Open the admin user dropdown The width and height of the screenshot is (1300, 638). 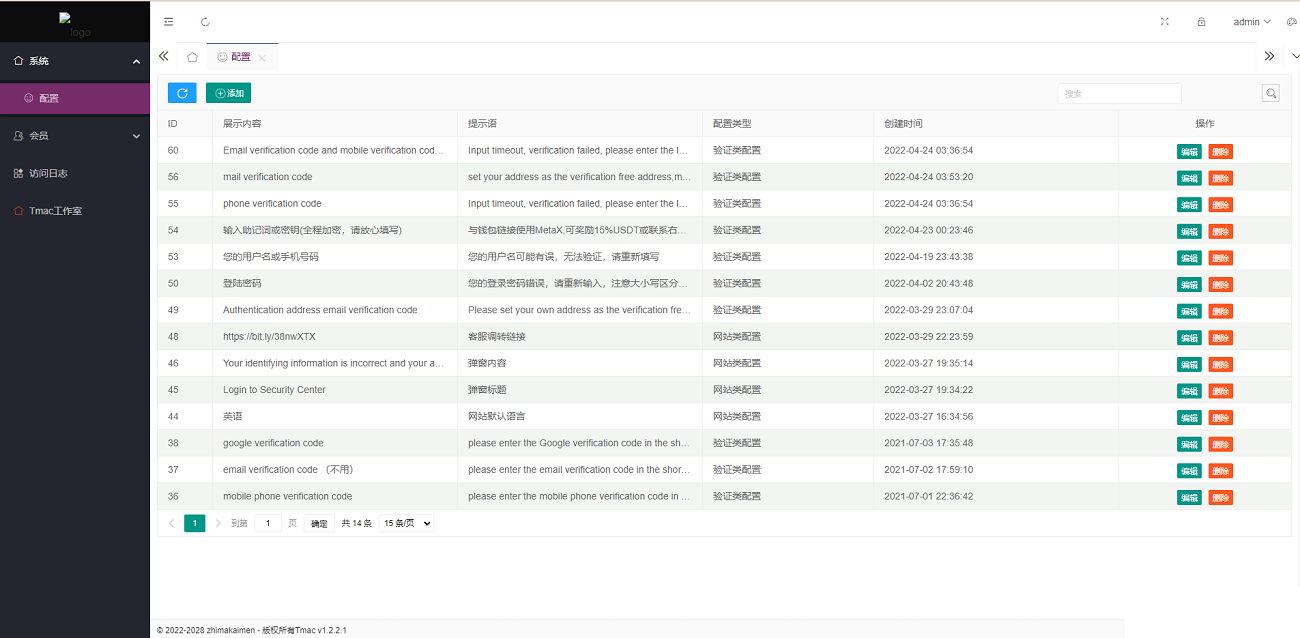click(1251, 21)
